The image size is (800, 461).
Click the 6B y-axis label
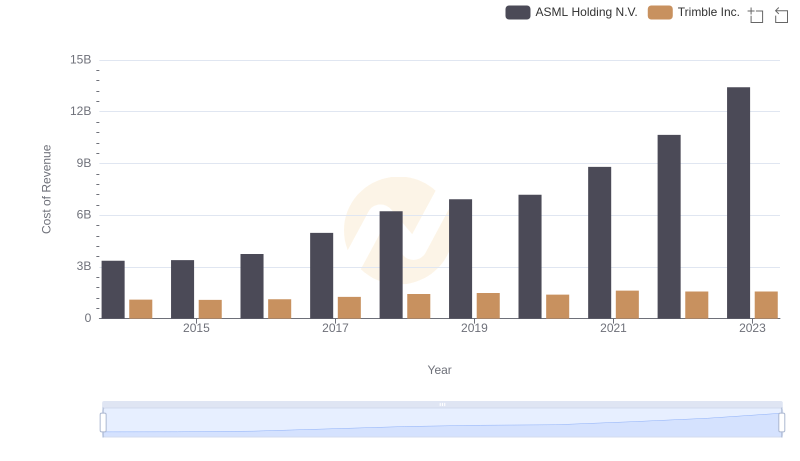[x=84, y=215]
